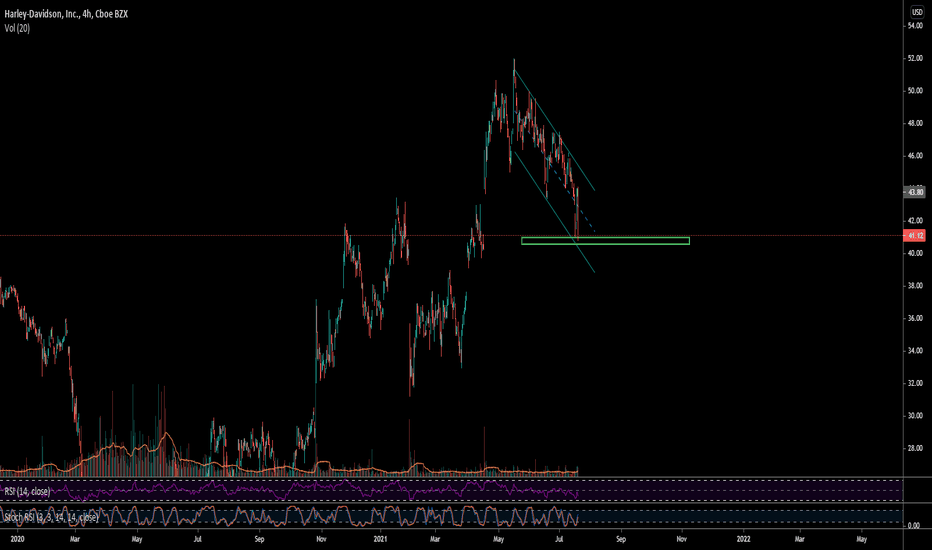Viewport: 932px width, 550px height.
Task: Click the 2021 label on time axis
Action: click(380, 539)
